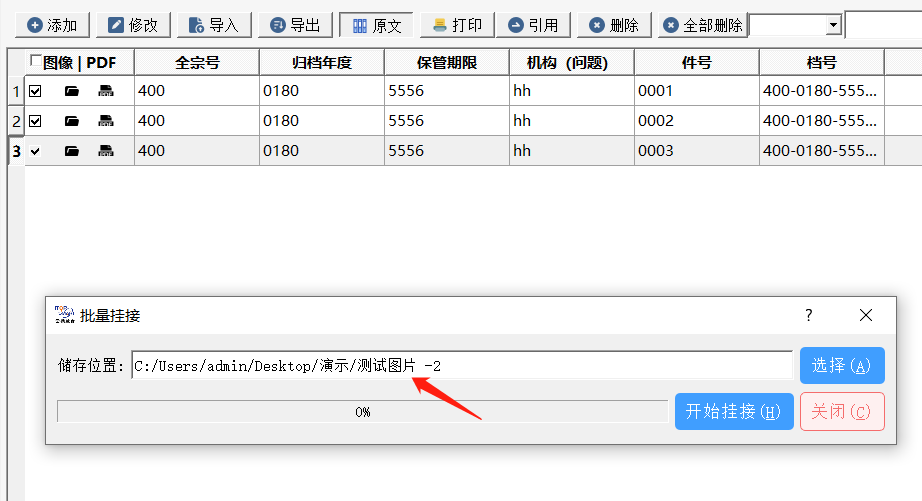Open folder icon in row 1

pyautogui.click(x=71, y=92)
